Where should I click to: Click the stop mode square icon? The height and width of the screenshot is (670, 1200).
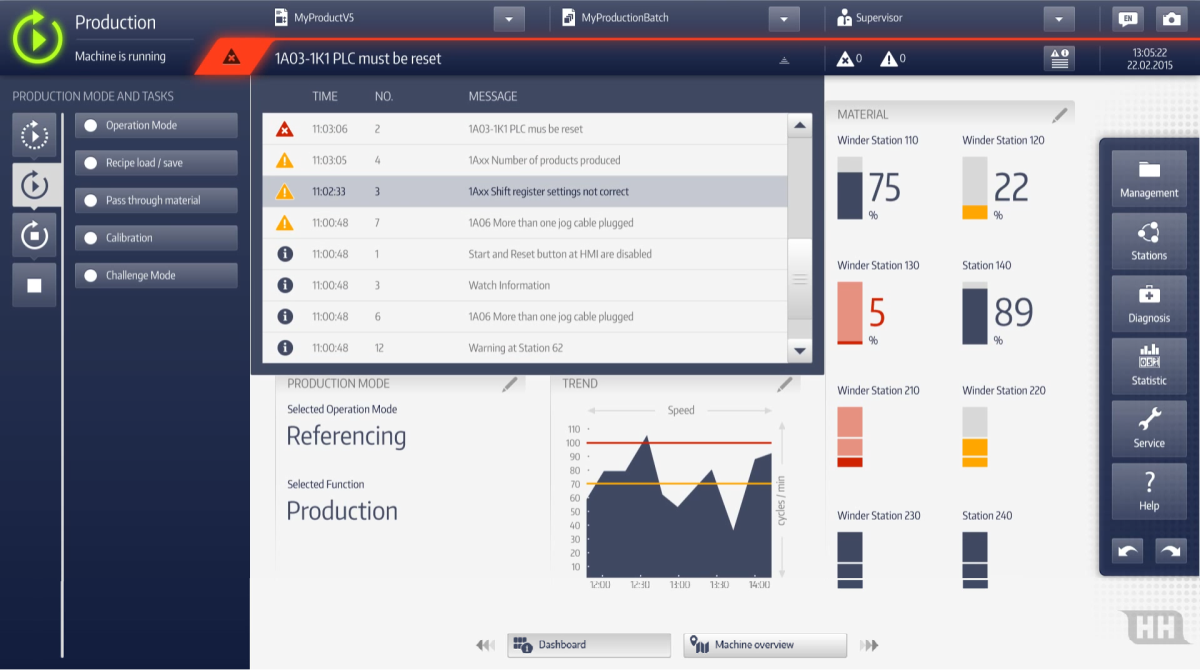(x=34, y=286)
